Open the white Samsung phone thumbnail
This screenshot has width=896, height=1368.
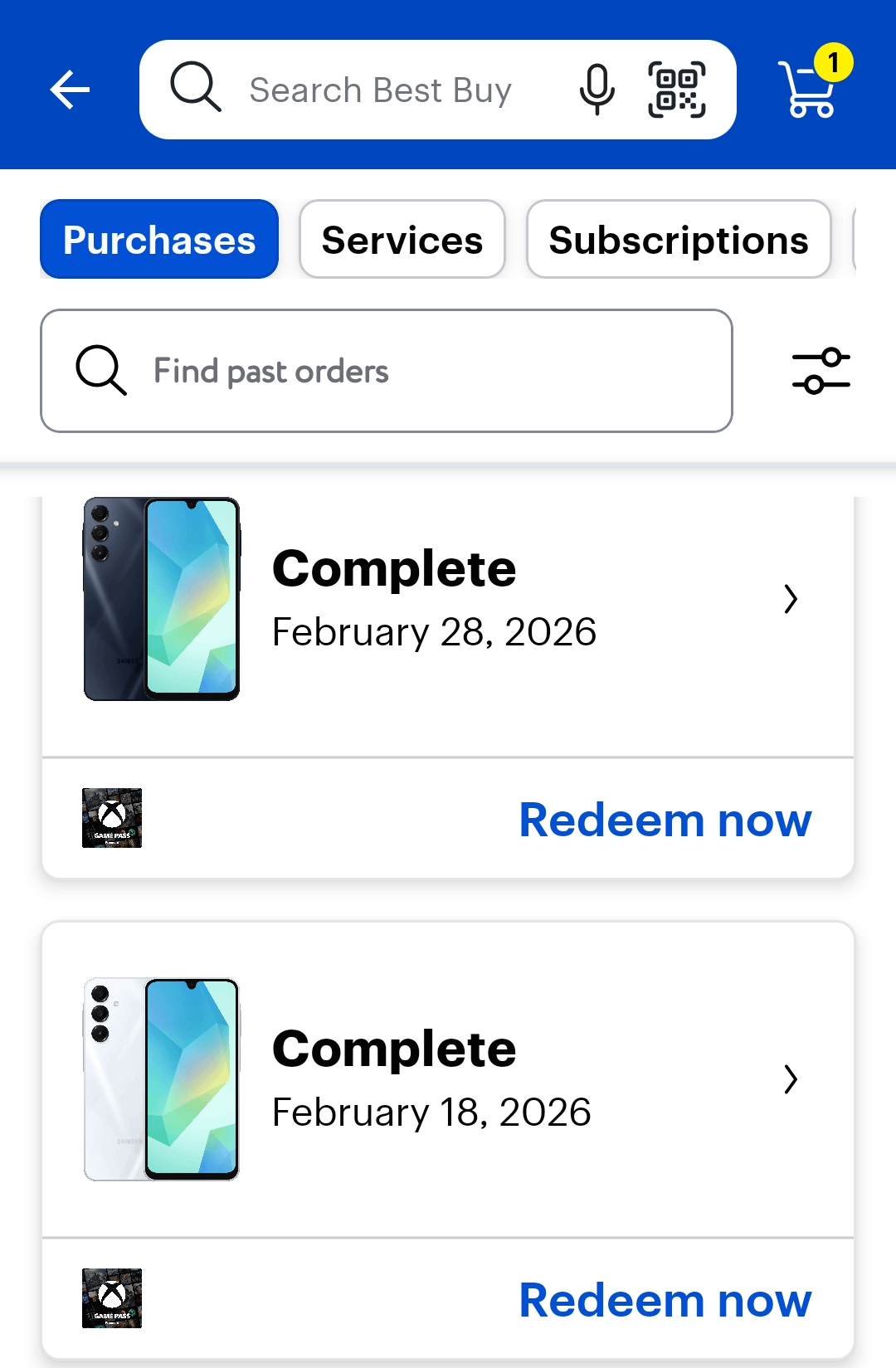pos(162,1079)
